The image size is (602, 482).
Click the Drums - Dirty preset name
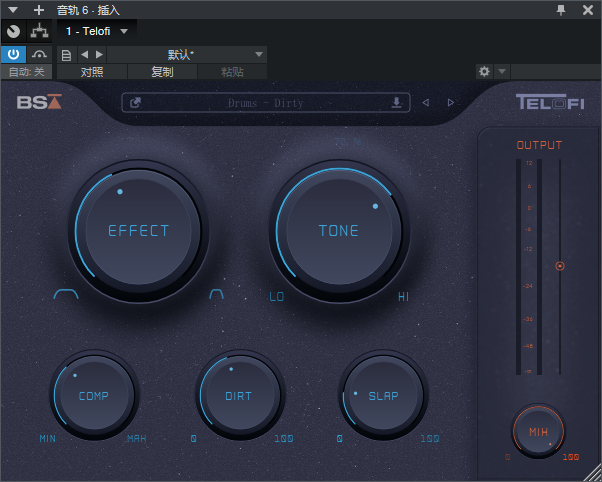coord(265,103)
